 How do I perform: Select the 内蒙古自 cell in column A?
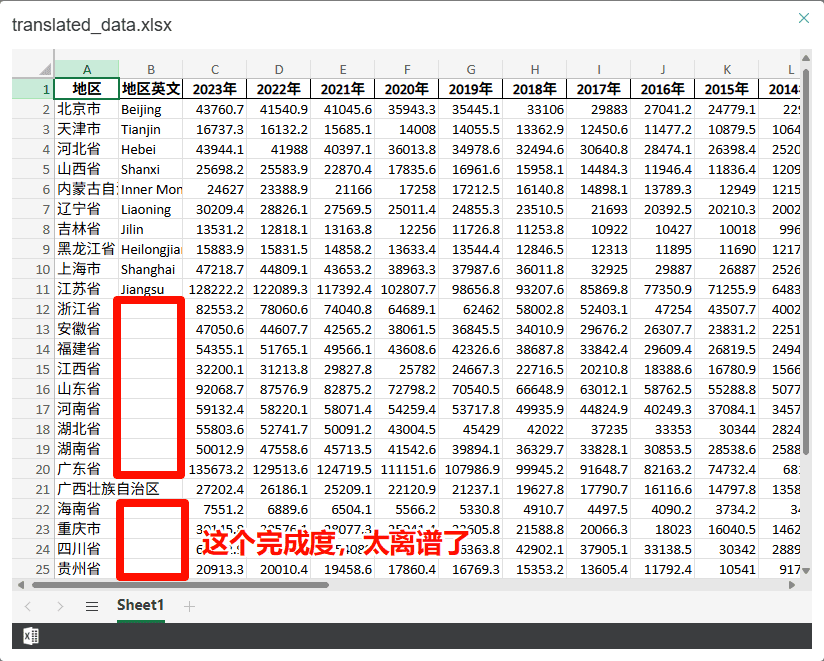coord(87,189)
